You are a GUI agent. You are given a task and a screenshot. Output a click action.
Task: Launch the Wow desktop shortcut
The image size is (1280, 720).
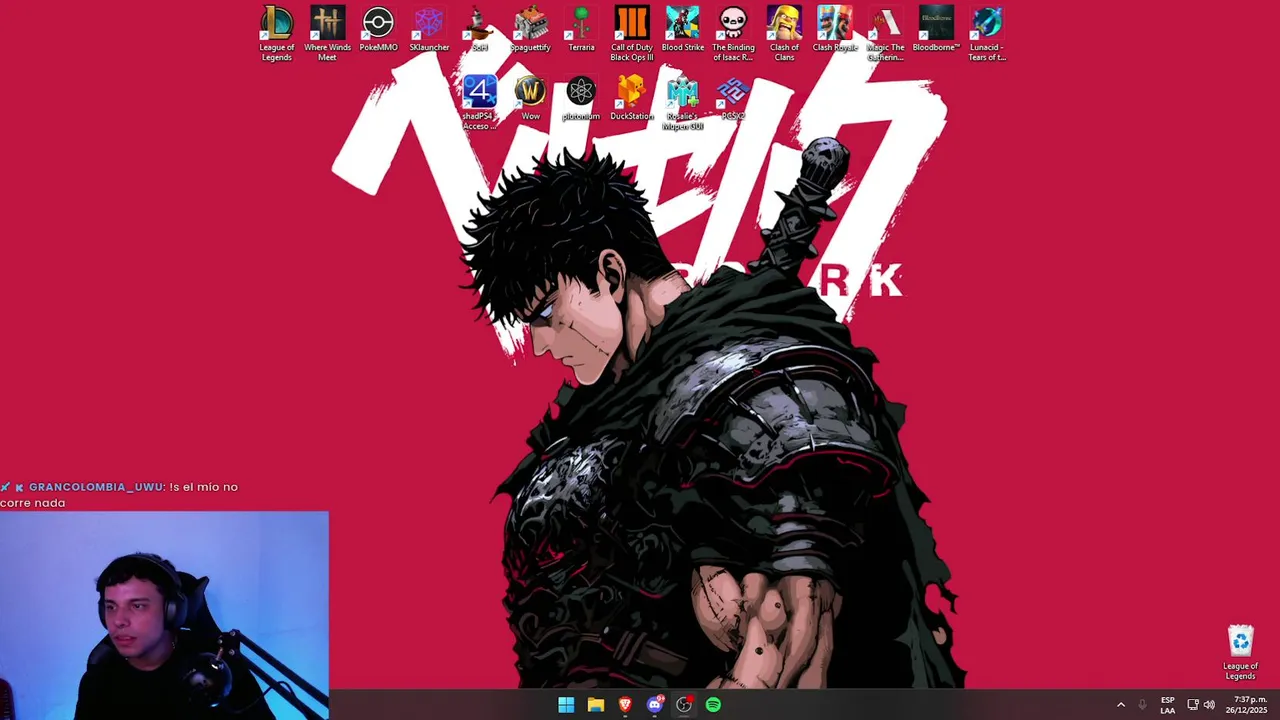530,98
